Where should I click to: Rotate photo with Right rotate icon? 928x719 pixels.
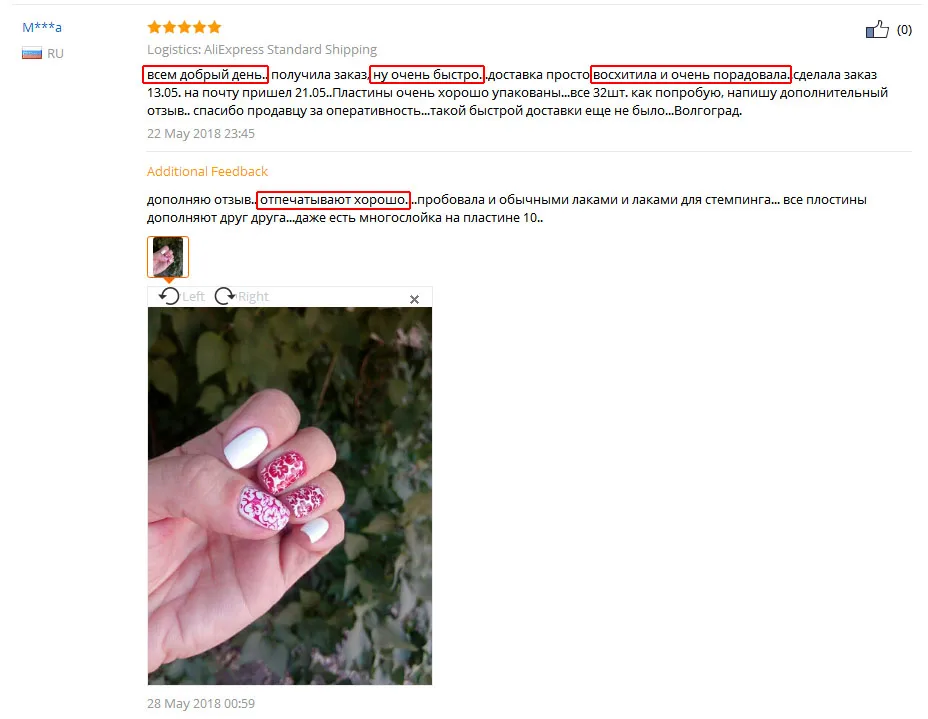pyautogui.click(x=224, y=295)
